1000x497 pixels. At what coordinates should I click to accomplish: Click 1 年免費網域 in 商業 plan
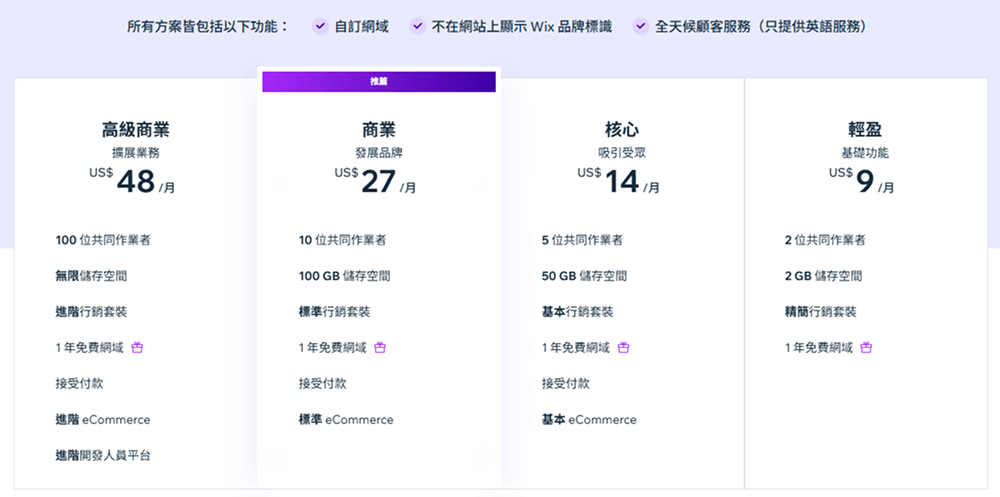pos(333,348)
